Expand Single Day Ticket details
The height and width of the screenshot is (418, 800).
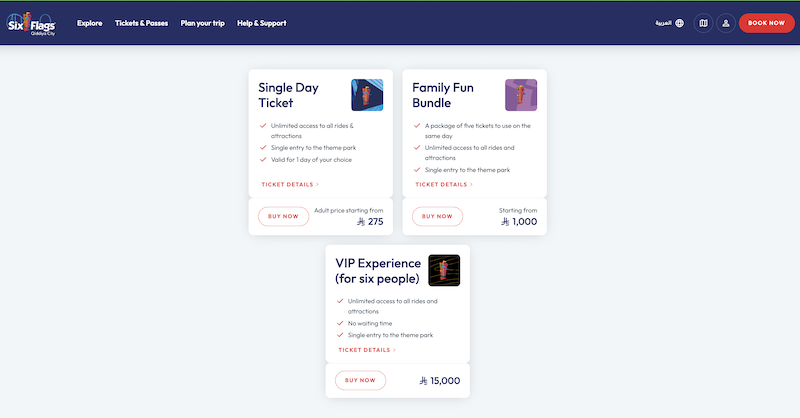290,185
